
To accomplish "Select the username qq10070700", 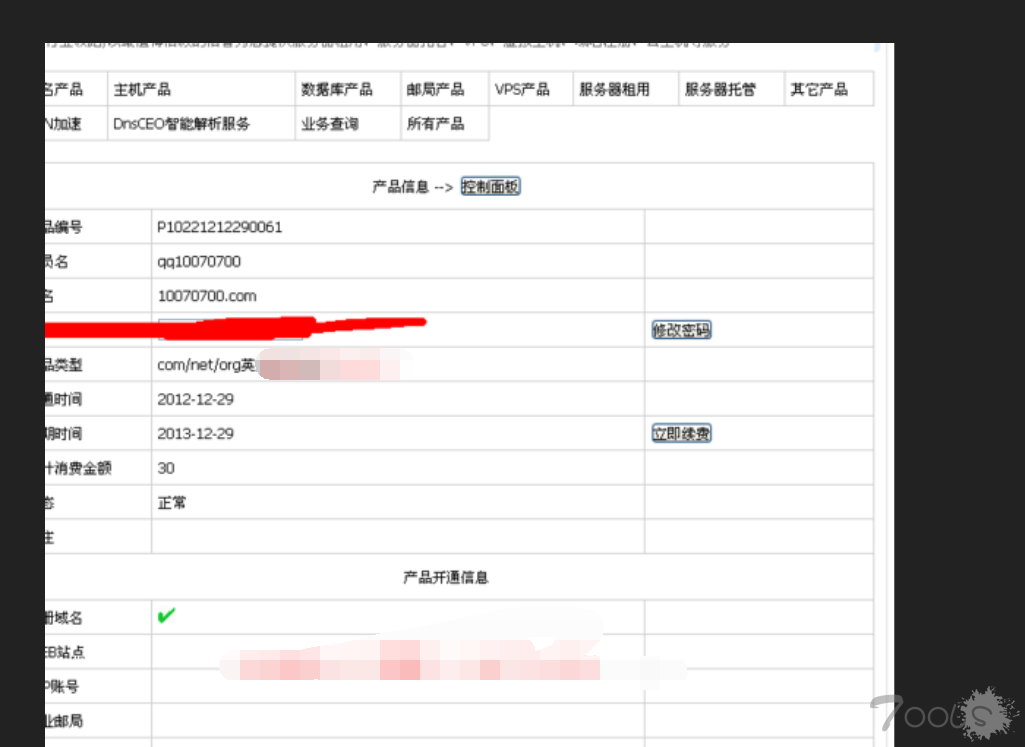I will click(x=199, y=261).
